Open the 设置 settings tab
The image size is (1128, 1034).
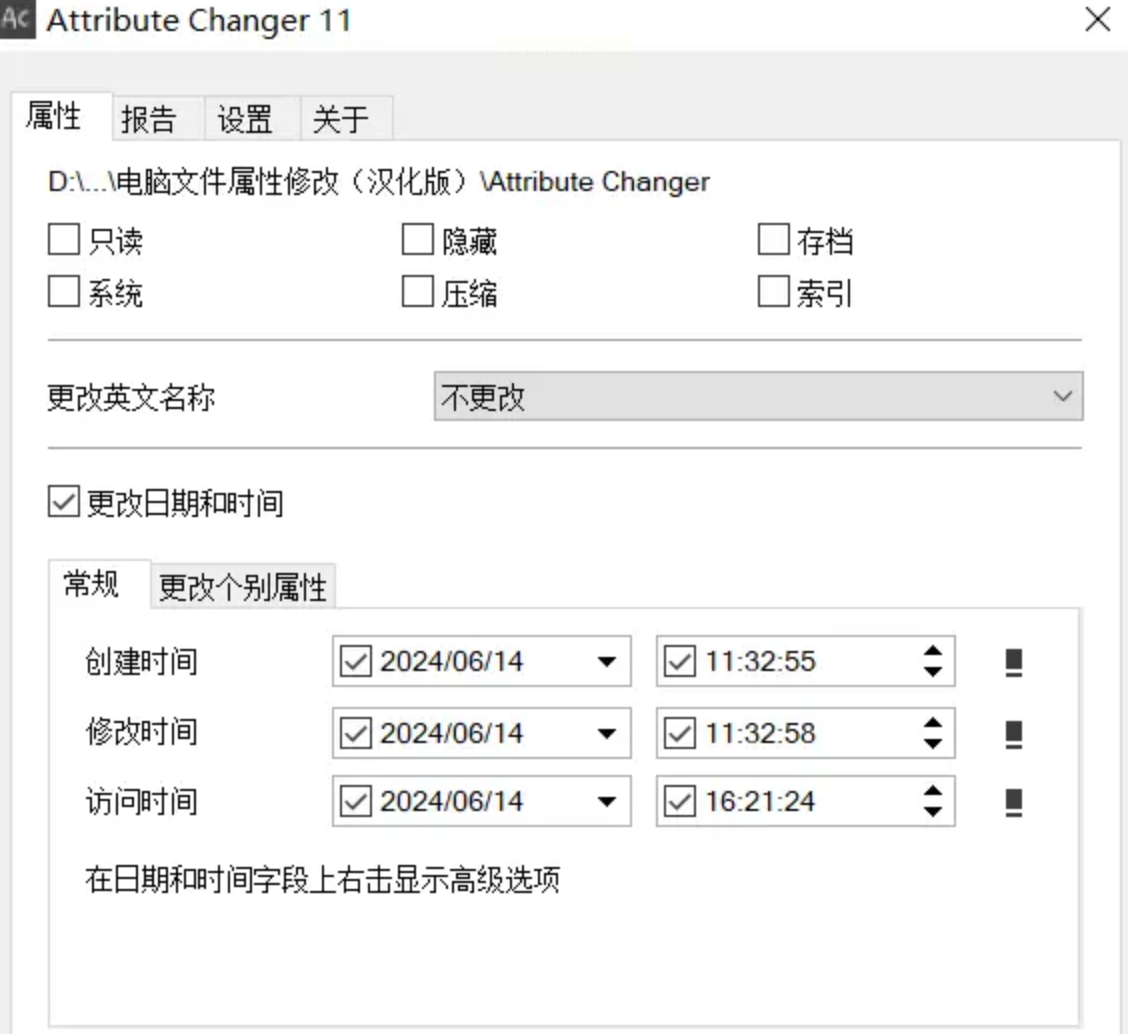tap(245, 120)
